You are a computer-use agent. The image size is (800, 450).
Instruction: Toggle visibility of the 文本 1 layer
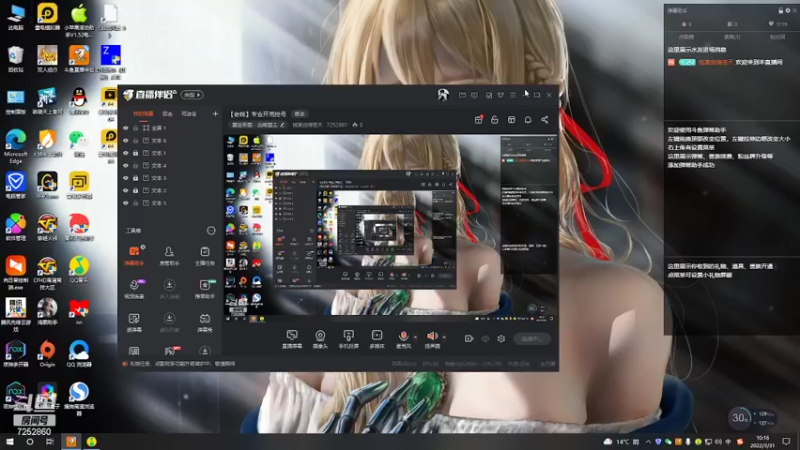pos(126,153)
